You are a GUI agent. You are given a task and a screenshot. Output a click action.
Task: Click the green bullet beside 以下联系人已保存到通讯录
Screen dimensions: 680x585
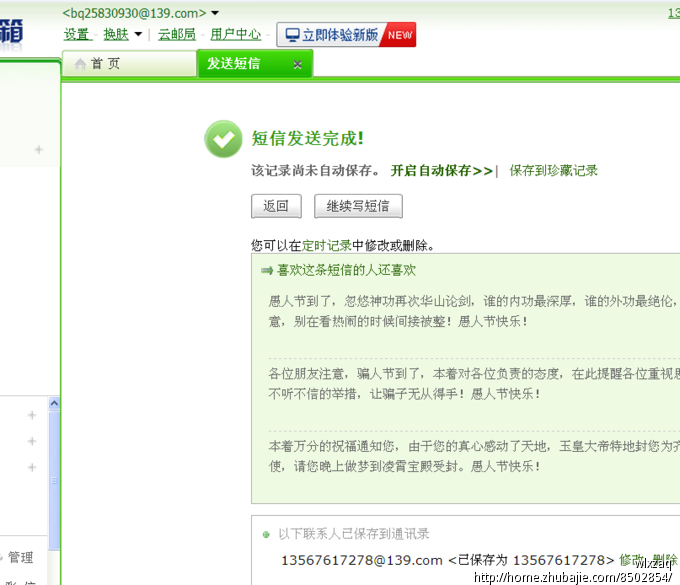tap(266, 535)
